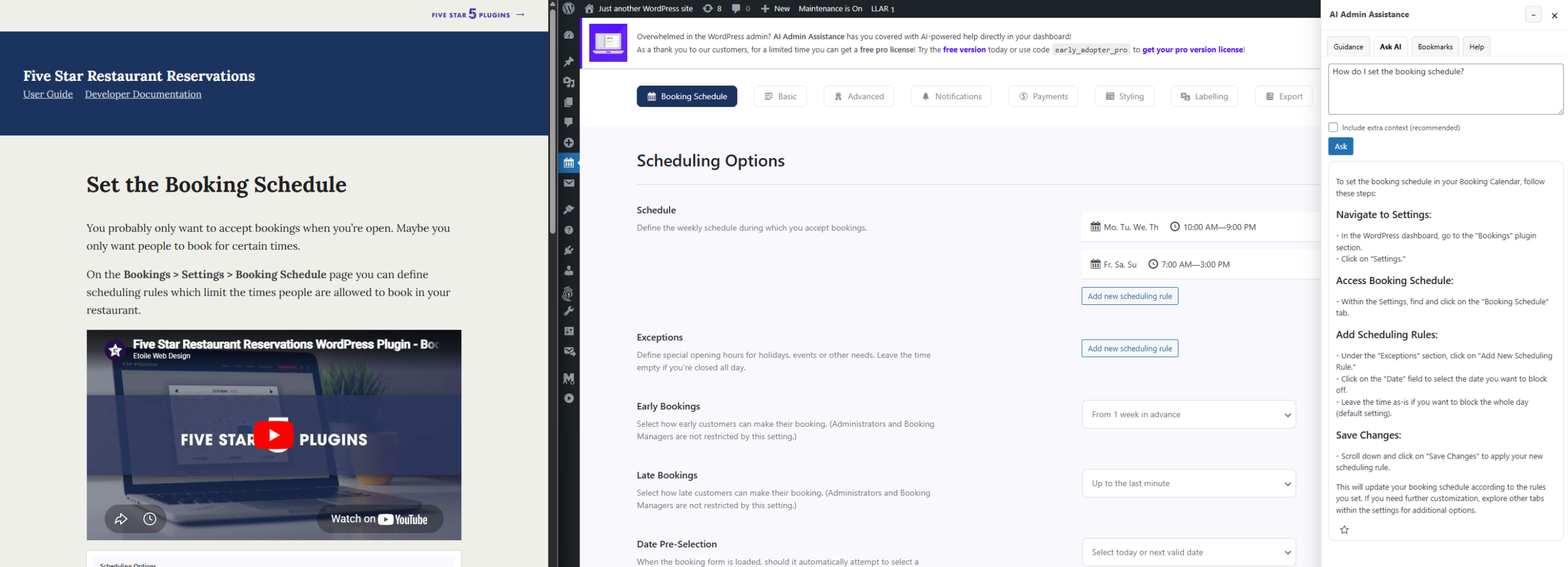Image resolution: width=1568 pixels, height=567 pixels.
Task: Open Tools (wrench icon) in sidebar
Action: (568, 311)
